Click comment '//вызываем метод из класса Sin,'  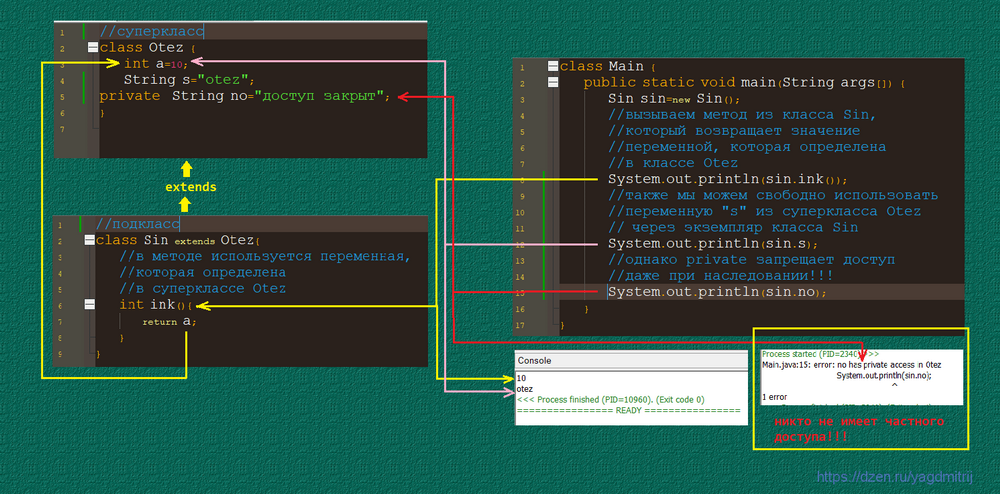click(742, 115)
